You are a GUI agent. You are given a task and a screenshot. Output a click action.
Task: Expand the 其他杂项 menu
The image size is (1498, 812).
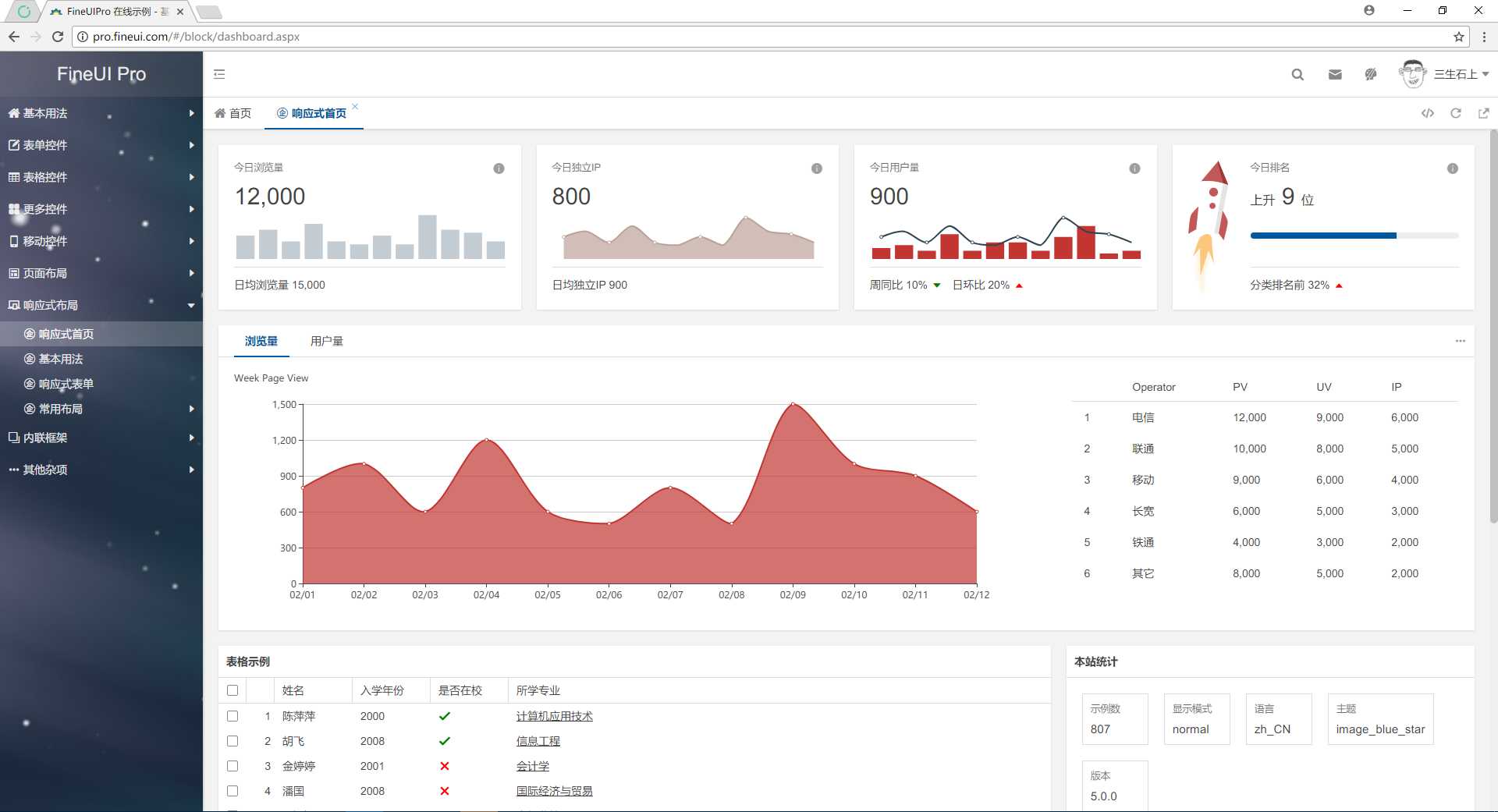point(101,470)
